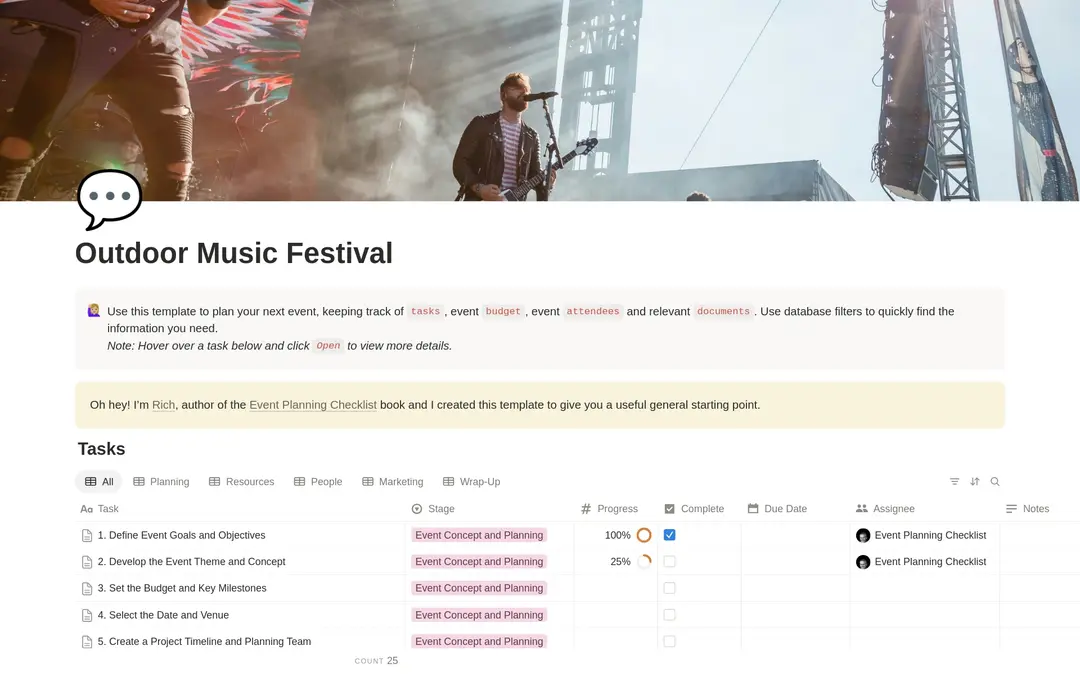Switch to the Wrap-Up view tab
The image size is (1080, 674).
472,482
